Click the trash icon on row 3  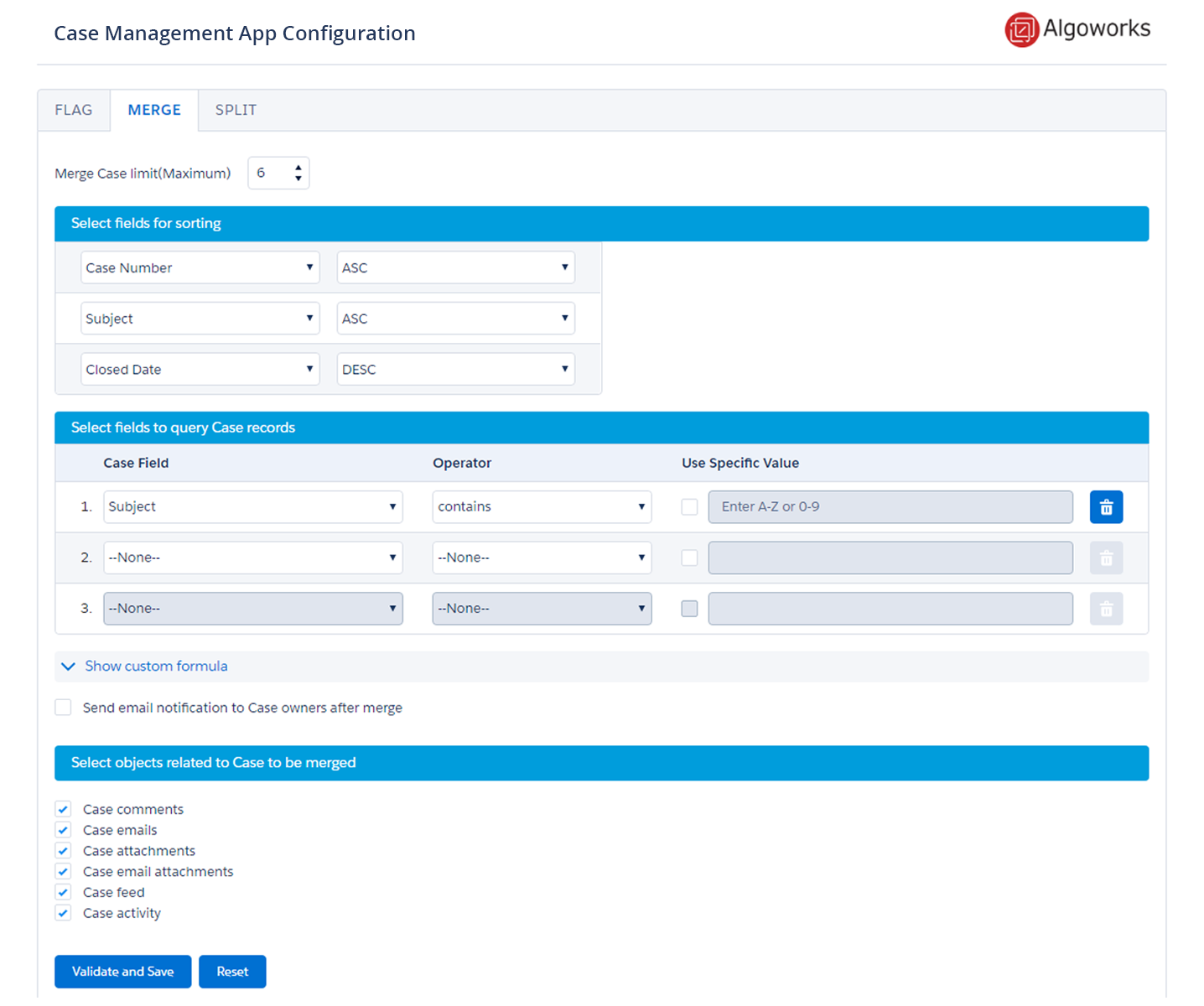1106,609
